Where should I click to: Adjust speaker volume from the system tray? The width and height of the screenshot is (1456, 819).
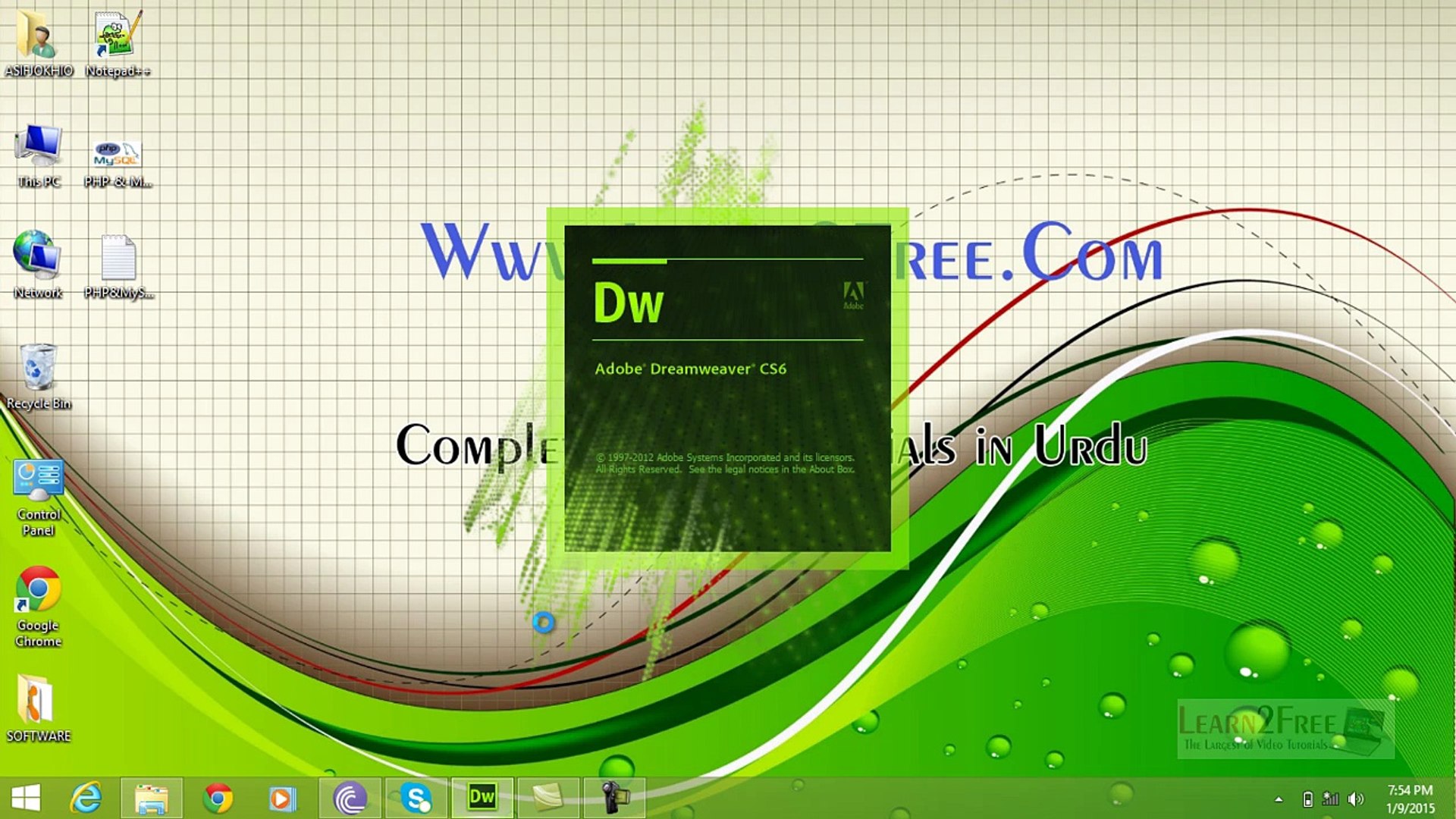pyautogui.click(x=1355, y=799)
